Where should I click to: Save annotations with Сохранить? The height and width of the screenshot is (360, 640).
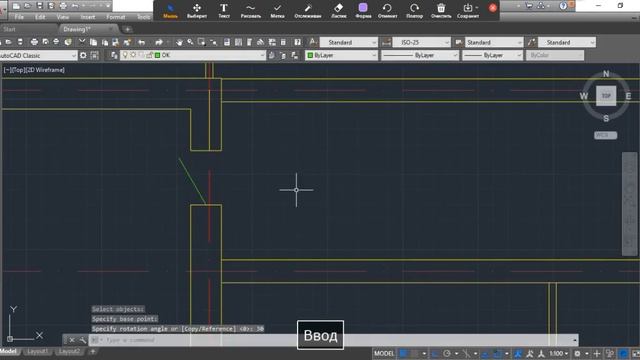click(468, 11)
